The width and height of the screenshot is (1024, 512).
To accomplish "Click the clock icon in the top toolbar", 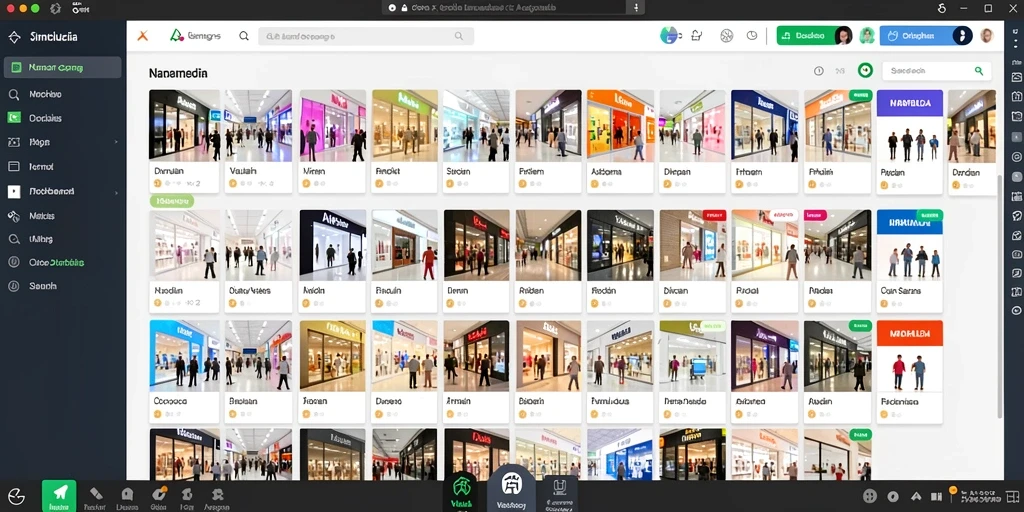I will [752, 36].
